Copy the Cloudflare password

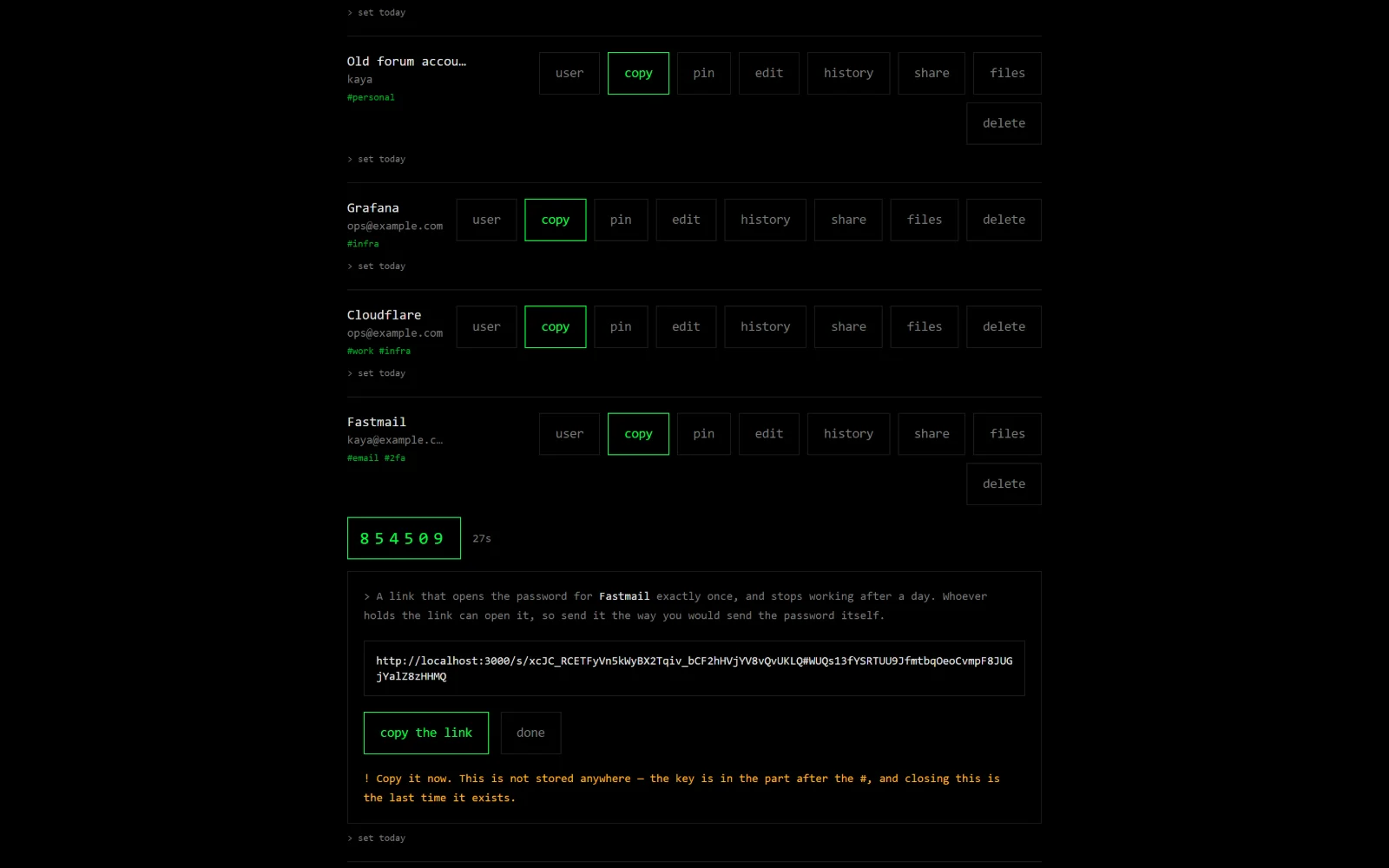click(556, 327)
